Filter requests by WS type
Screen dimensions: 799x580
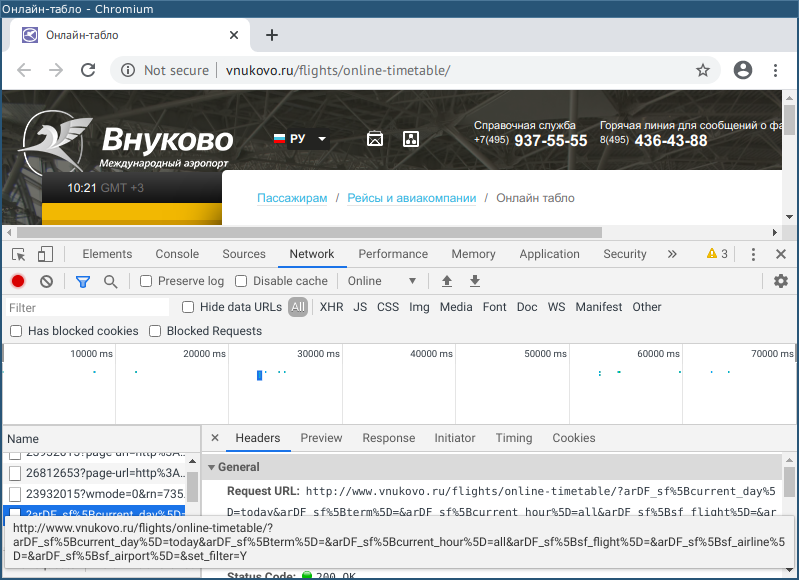click(x=556, y=307)
